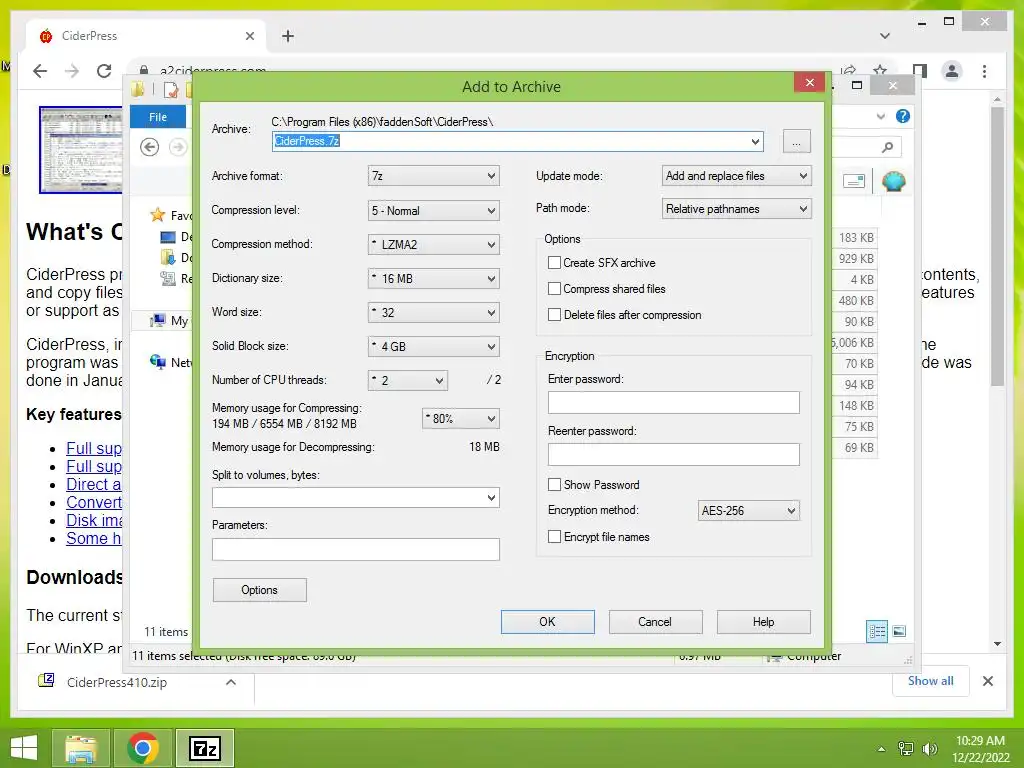The height and width of the screenshot is (768, 1024).
Task: Open download options chevron for CiderPress410.zip
Action: click(x=231, y=682)
